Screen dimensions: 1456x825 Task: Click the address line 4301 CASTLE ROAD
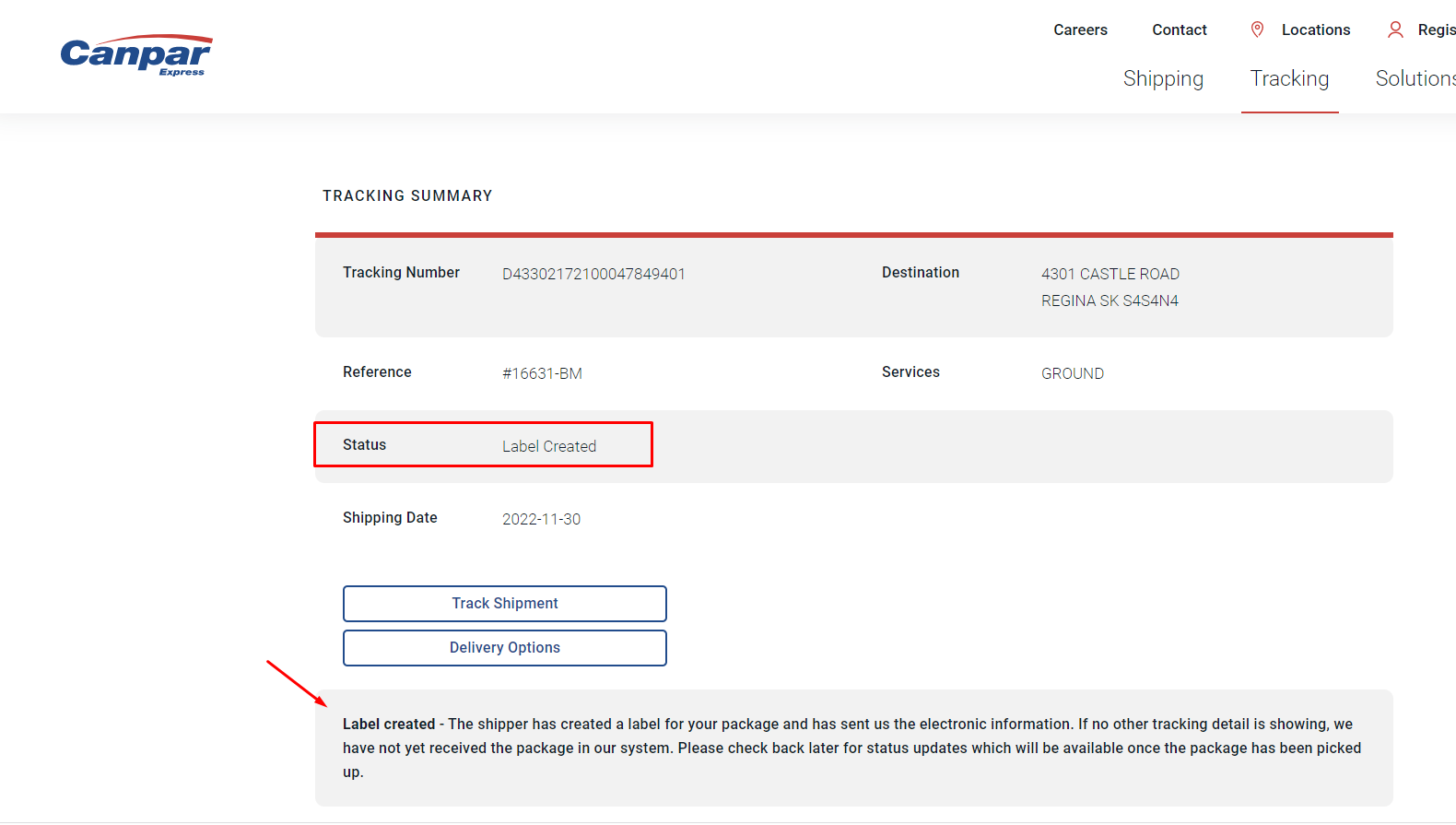click(x=1110, y=274)
